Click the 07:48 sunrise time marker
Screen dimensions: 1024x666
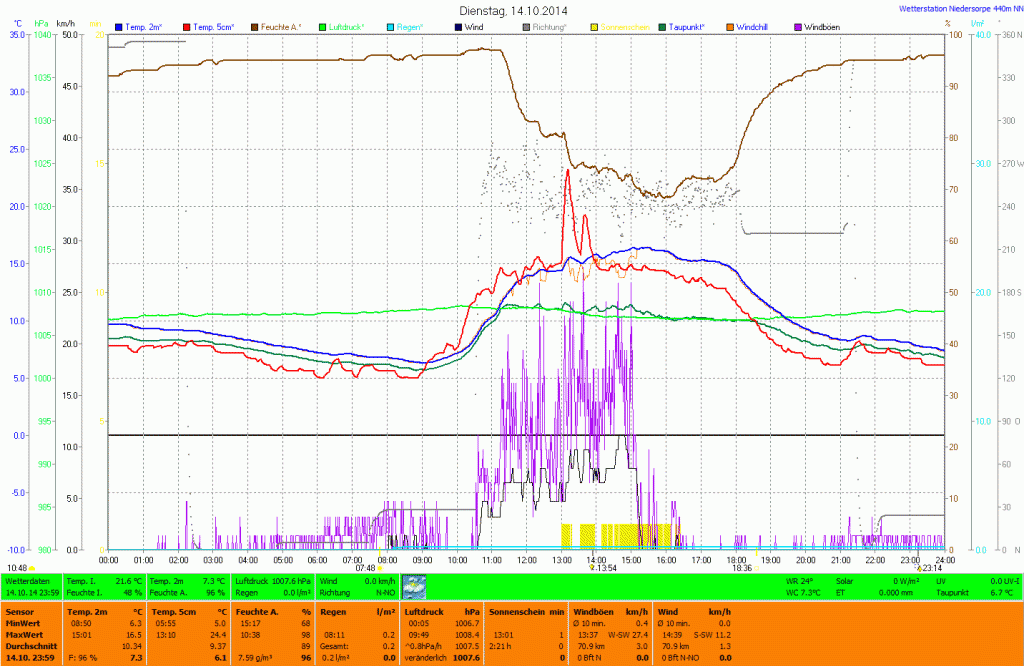(x=364, y=568)
